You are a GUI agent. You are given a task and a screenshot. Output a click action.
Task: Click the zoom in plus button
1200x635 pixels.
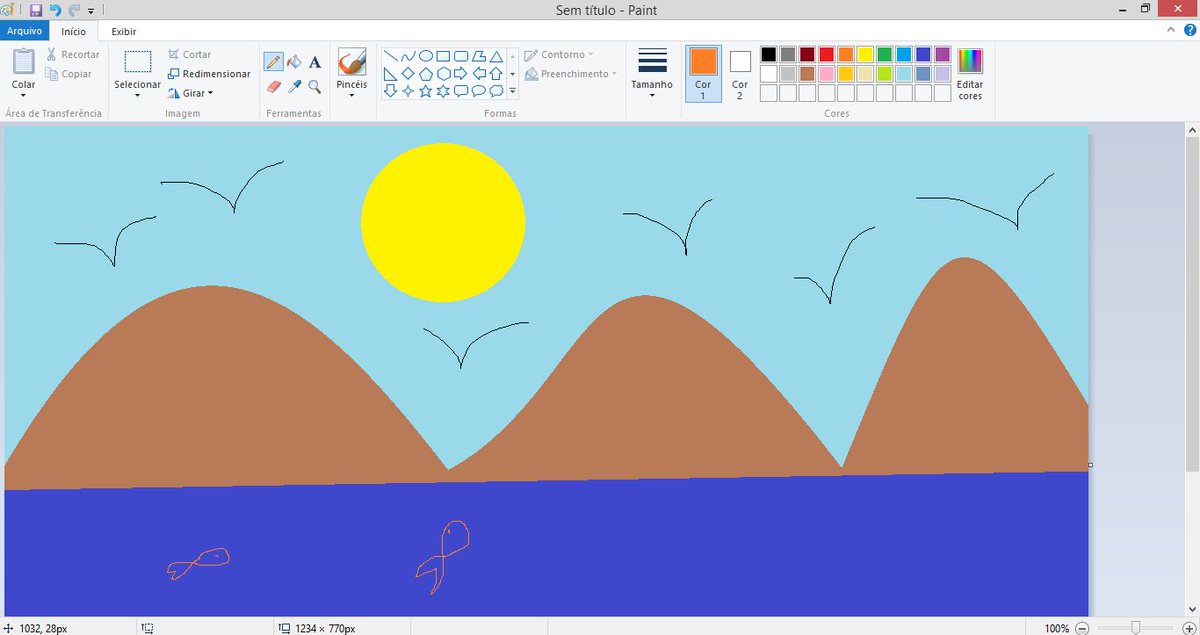tap(1189, 628)
